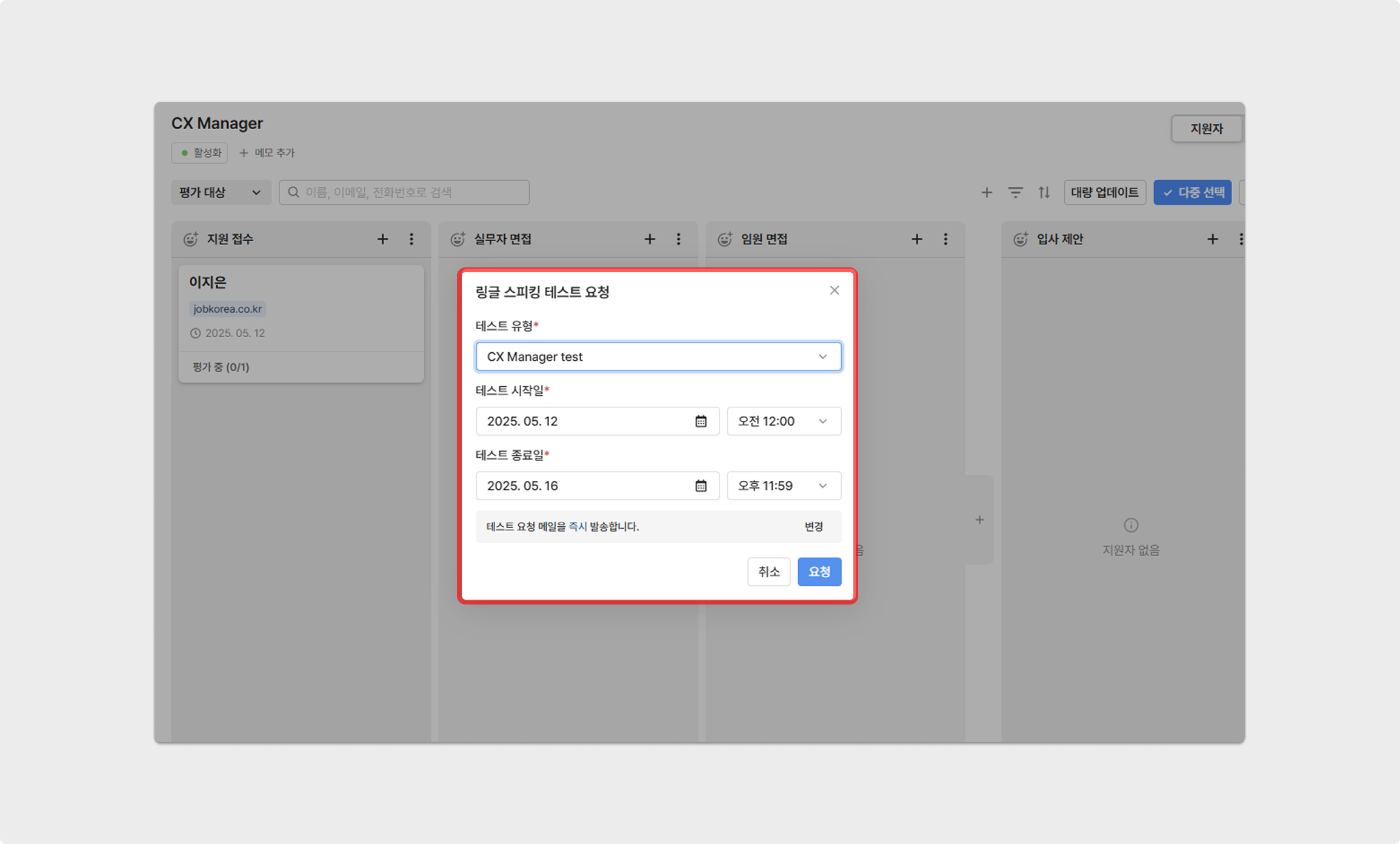Expand the 평가 대상 dropdown

pos(220,192)
